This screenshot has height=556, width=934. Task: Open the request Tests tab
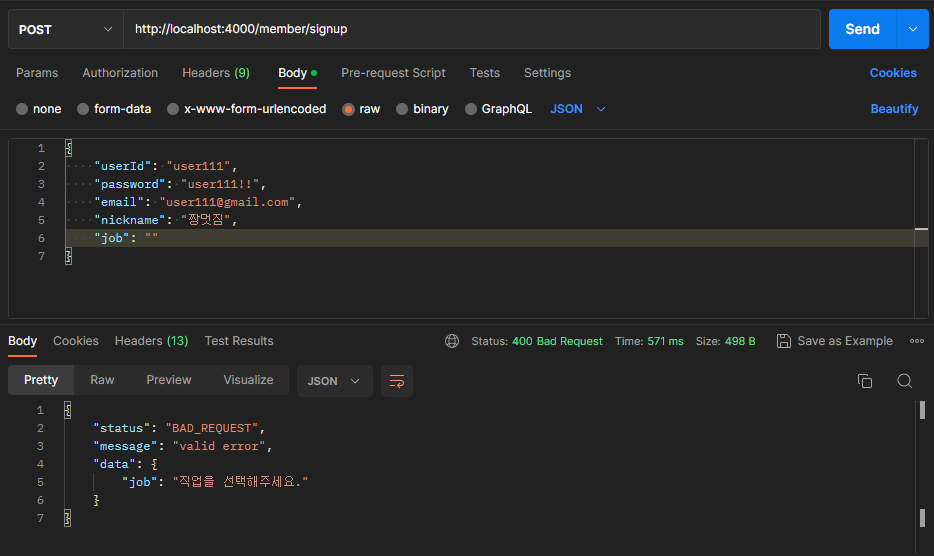(484, 73)
